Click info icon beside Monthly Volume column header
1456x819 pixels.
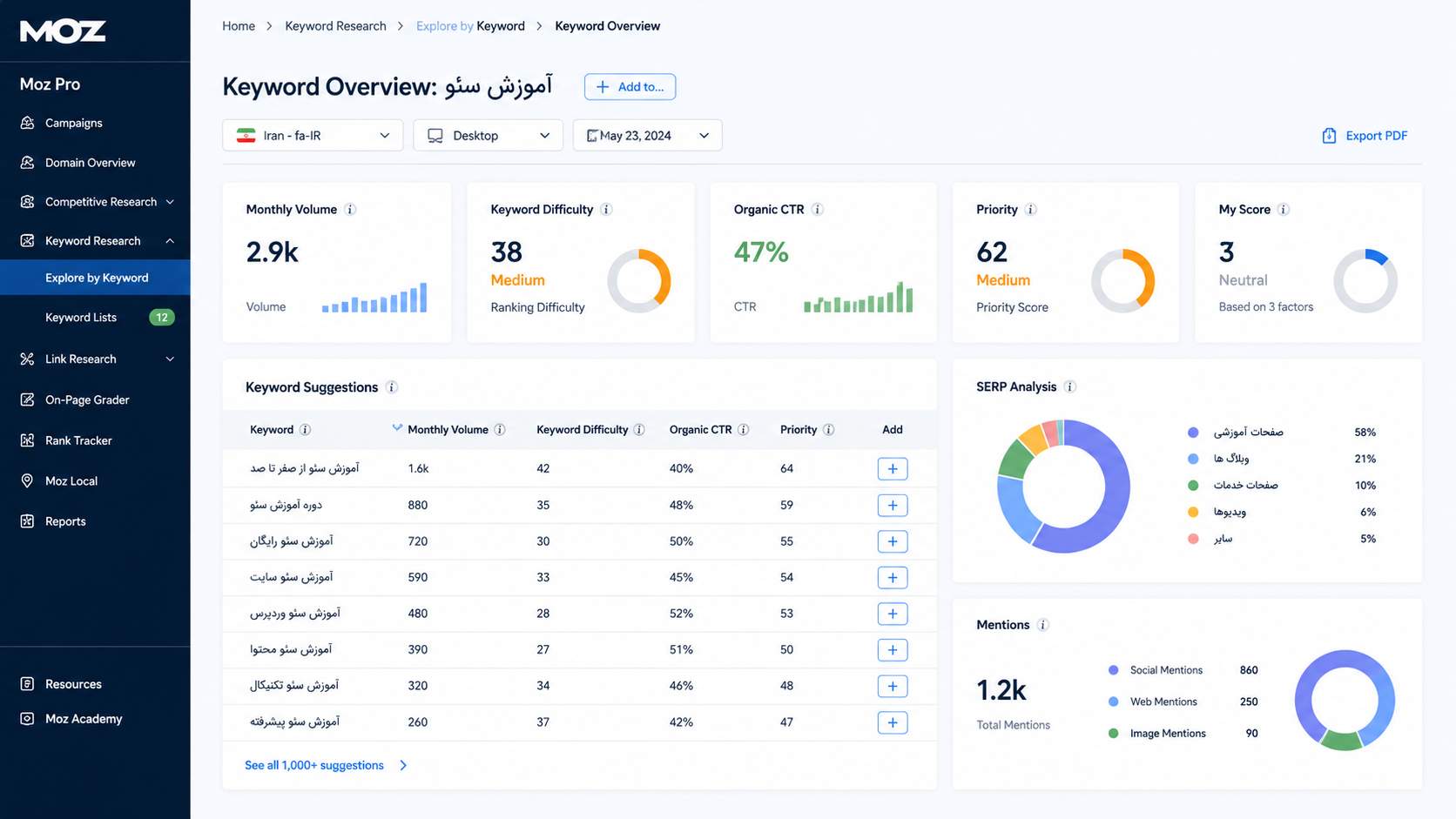(500, 430)
